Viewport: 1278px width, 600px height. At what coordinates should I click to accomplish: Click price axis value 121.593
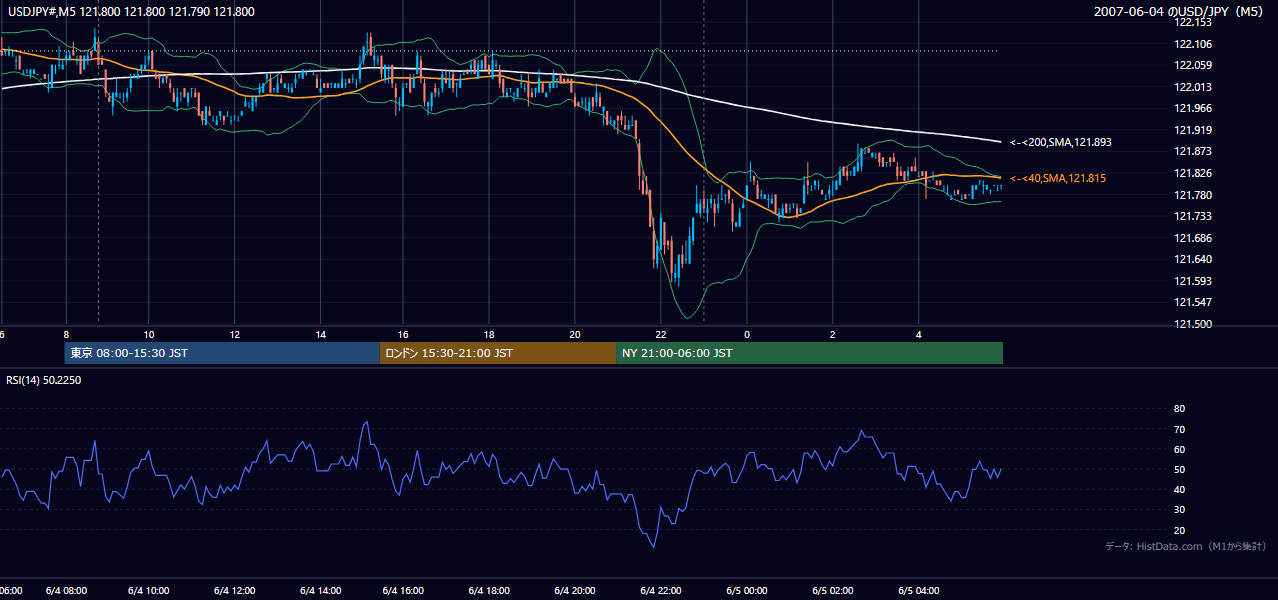pyautogui.click(x=1192, y=281)
